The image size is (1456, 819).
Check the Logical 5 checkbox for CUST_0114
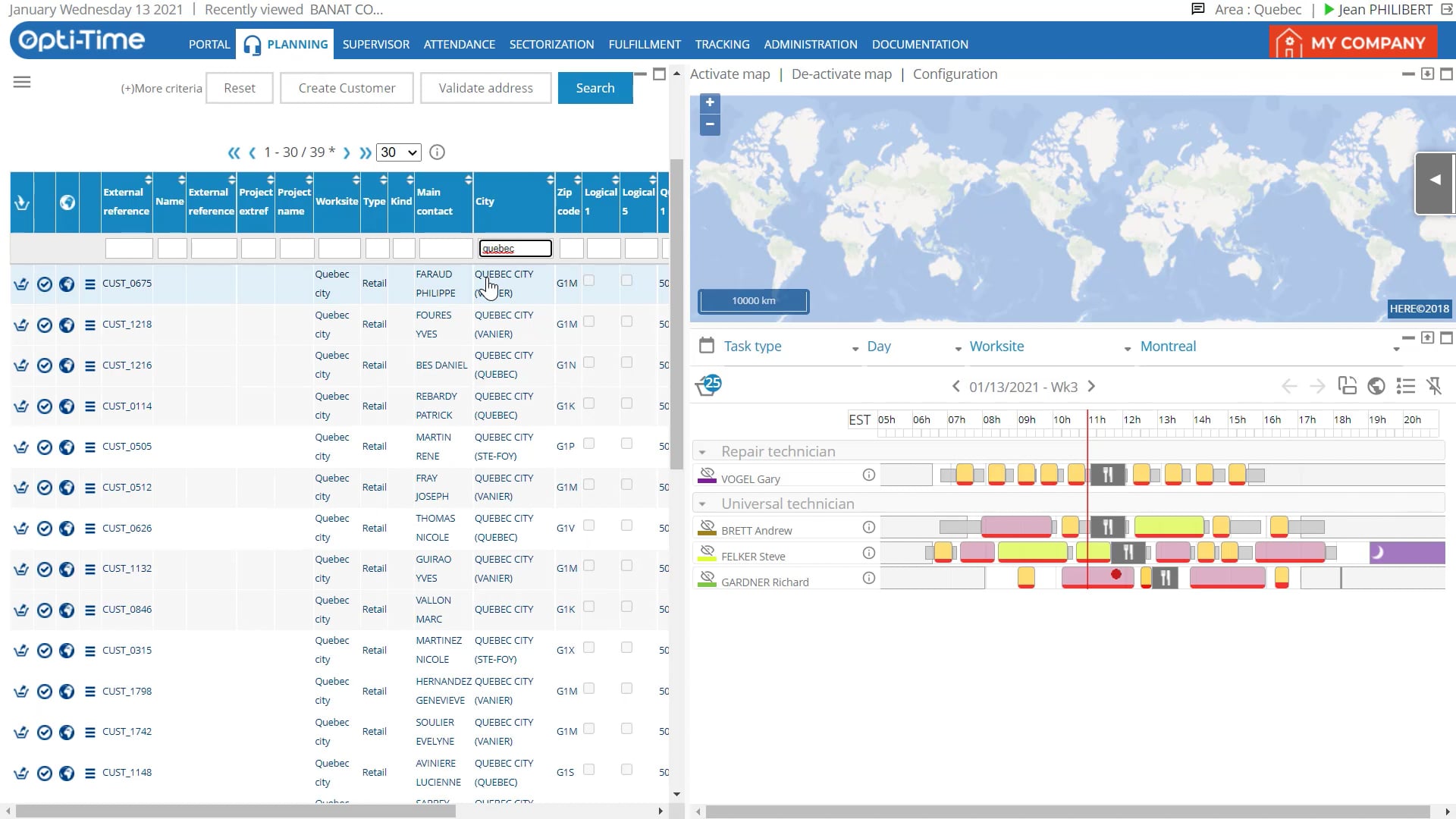(626, 403)
